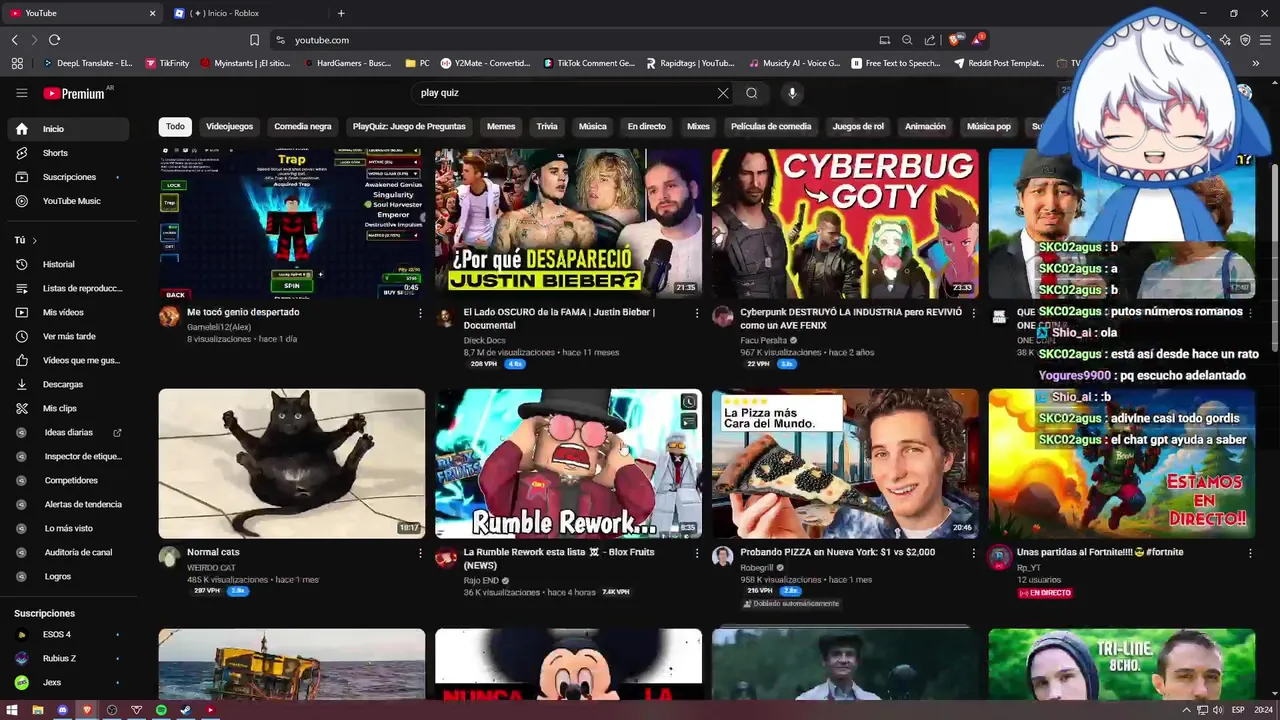The width and height of the screenshot is (1280, 720).
Task: Open options menu for Probando PIZZA video
Action: click(974, 553)
